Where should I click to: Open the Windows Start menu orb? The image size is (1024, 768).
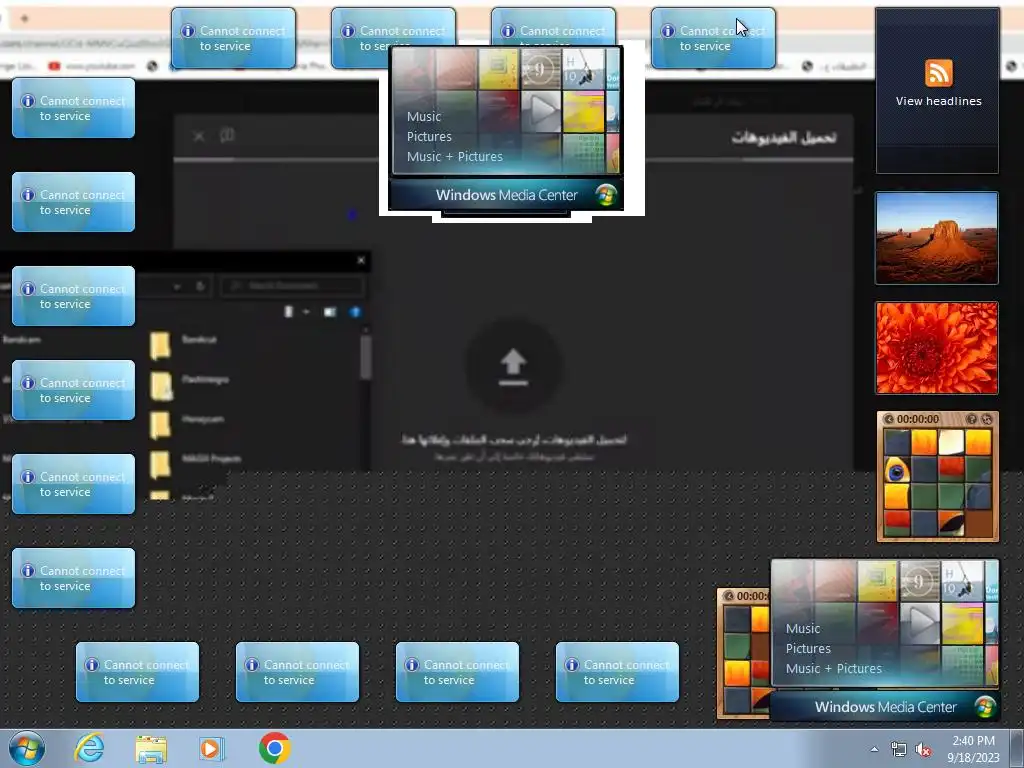coord(27,748)
